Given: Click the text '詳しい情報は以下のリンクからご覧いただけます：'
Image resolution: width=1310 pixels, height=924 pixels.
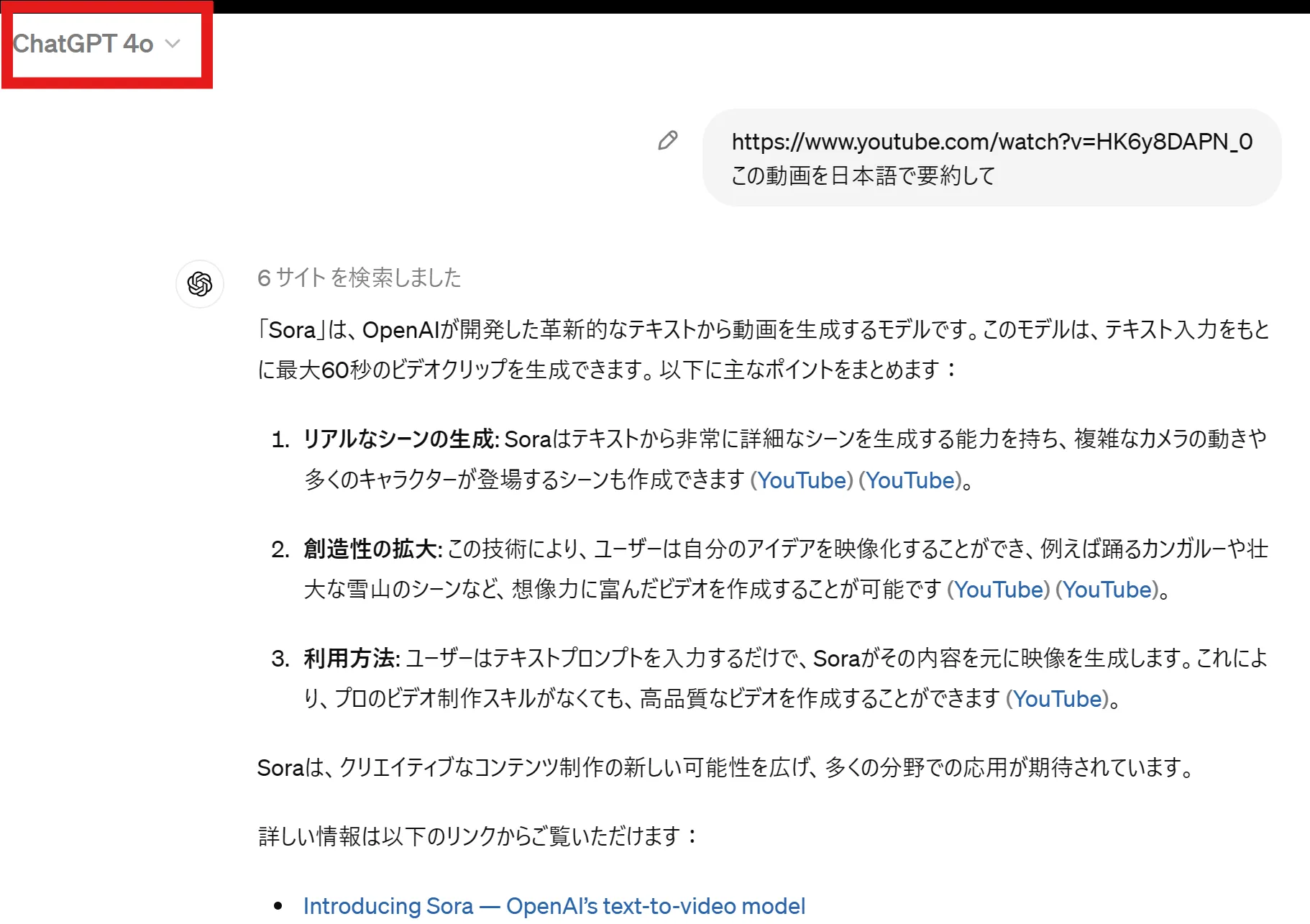Looking at the screenshot, I should point(479,836).
